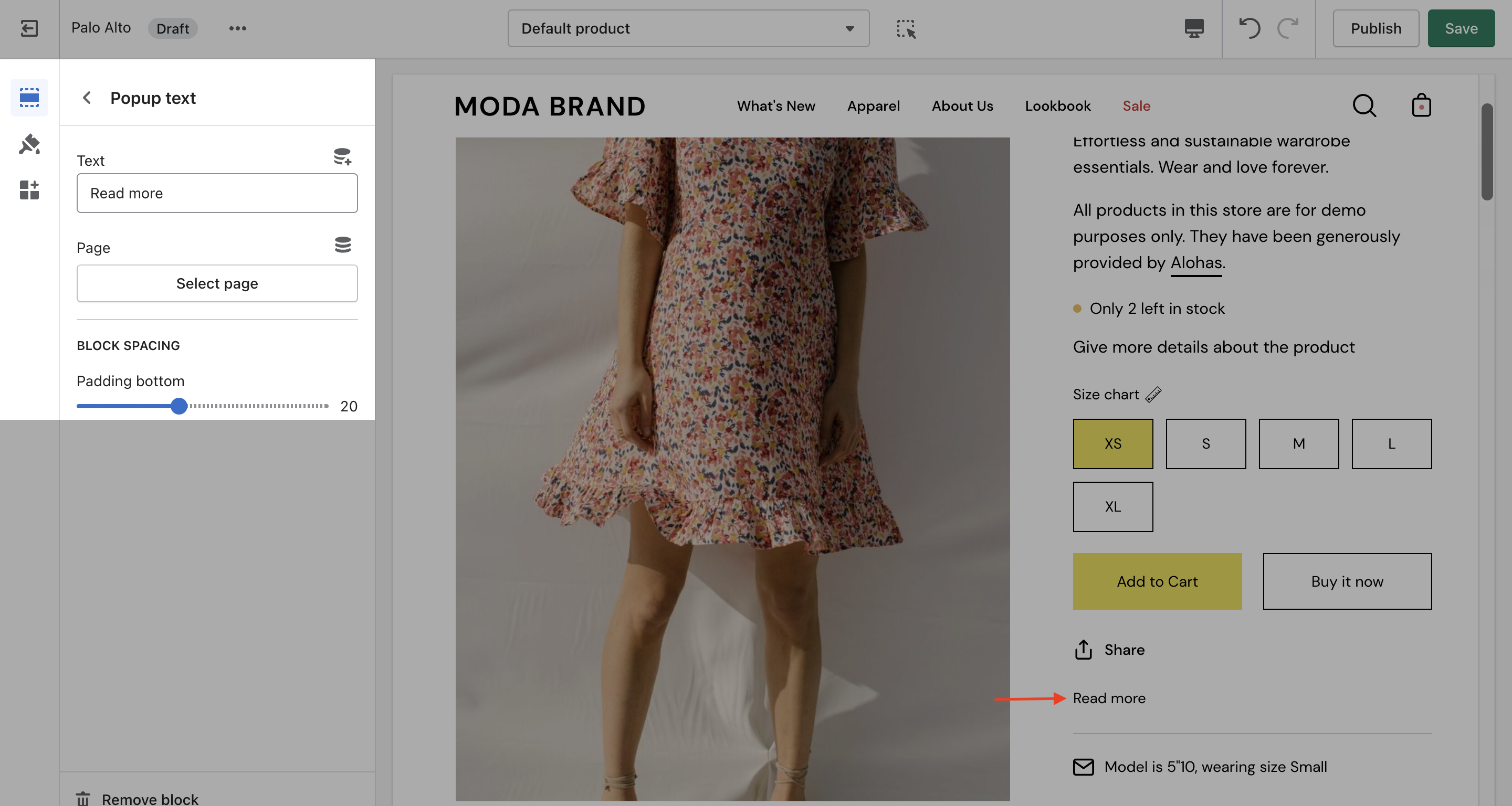Click the Select page button

click(x=217, y=283)
